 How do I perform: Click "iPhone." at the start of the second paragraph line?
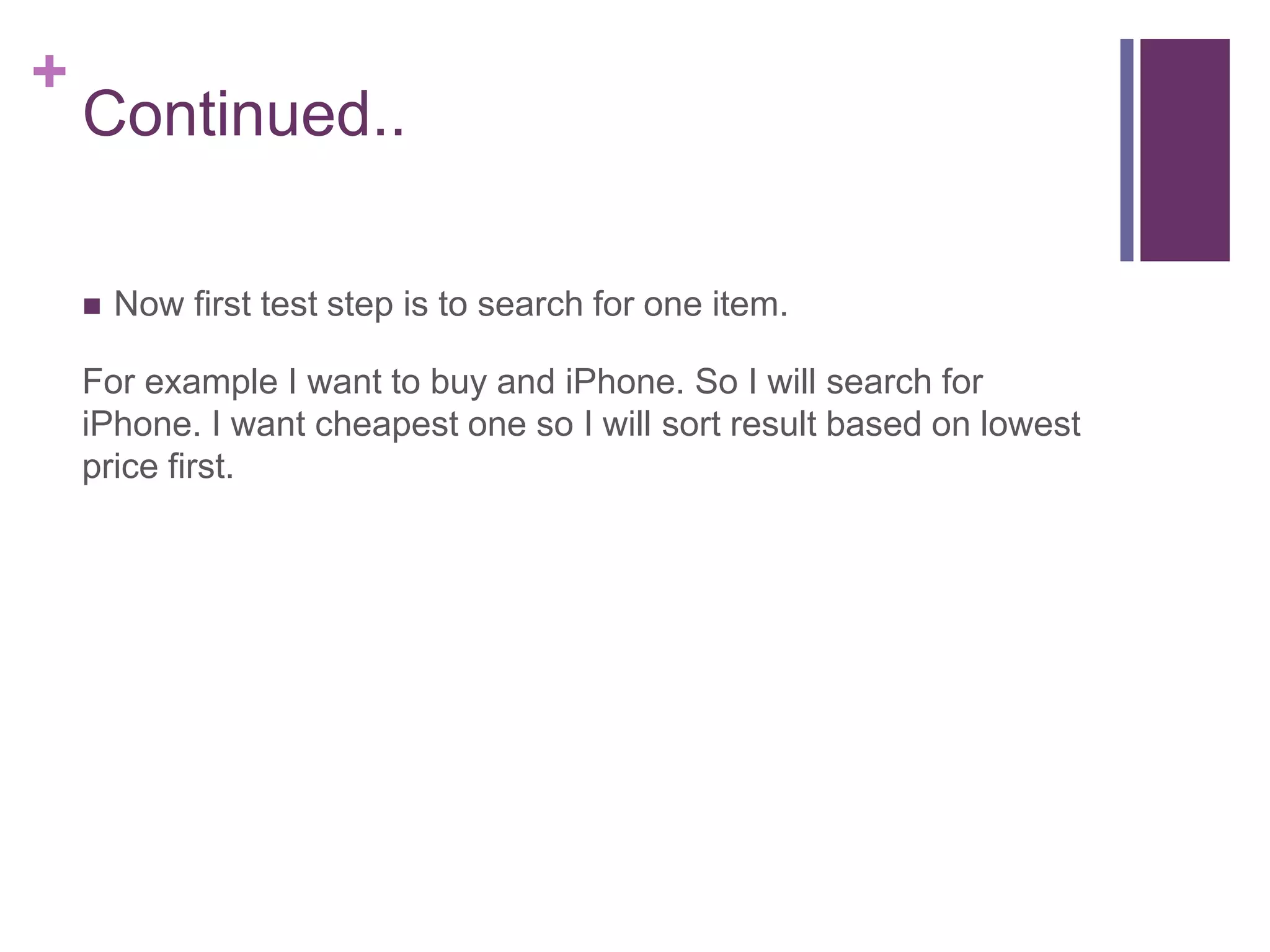(x=142, y=425)
